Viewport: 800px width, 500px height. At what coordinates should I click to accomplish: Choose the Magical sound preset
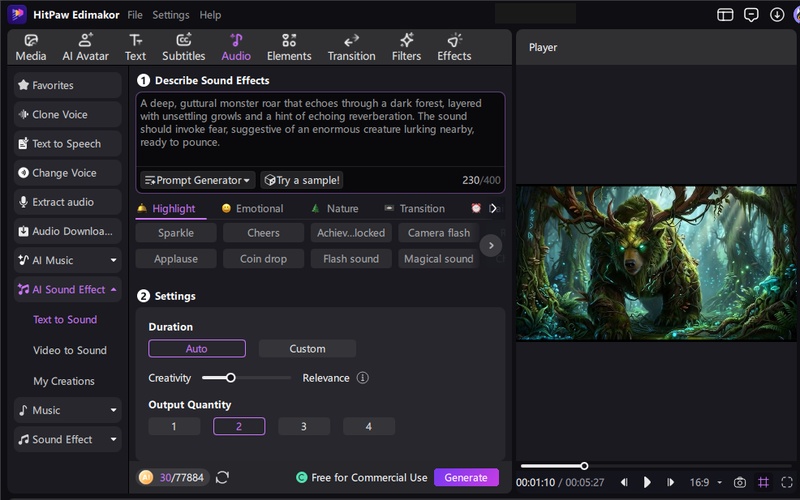pos(438,259)
